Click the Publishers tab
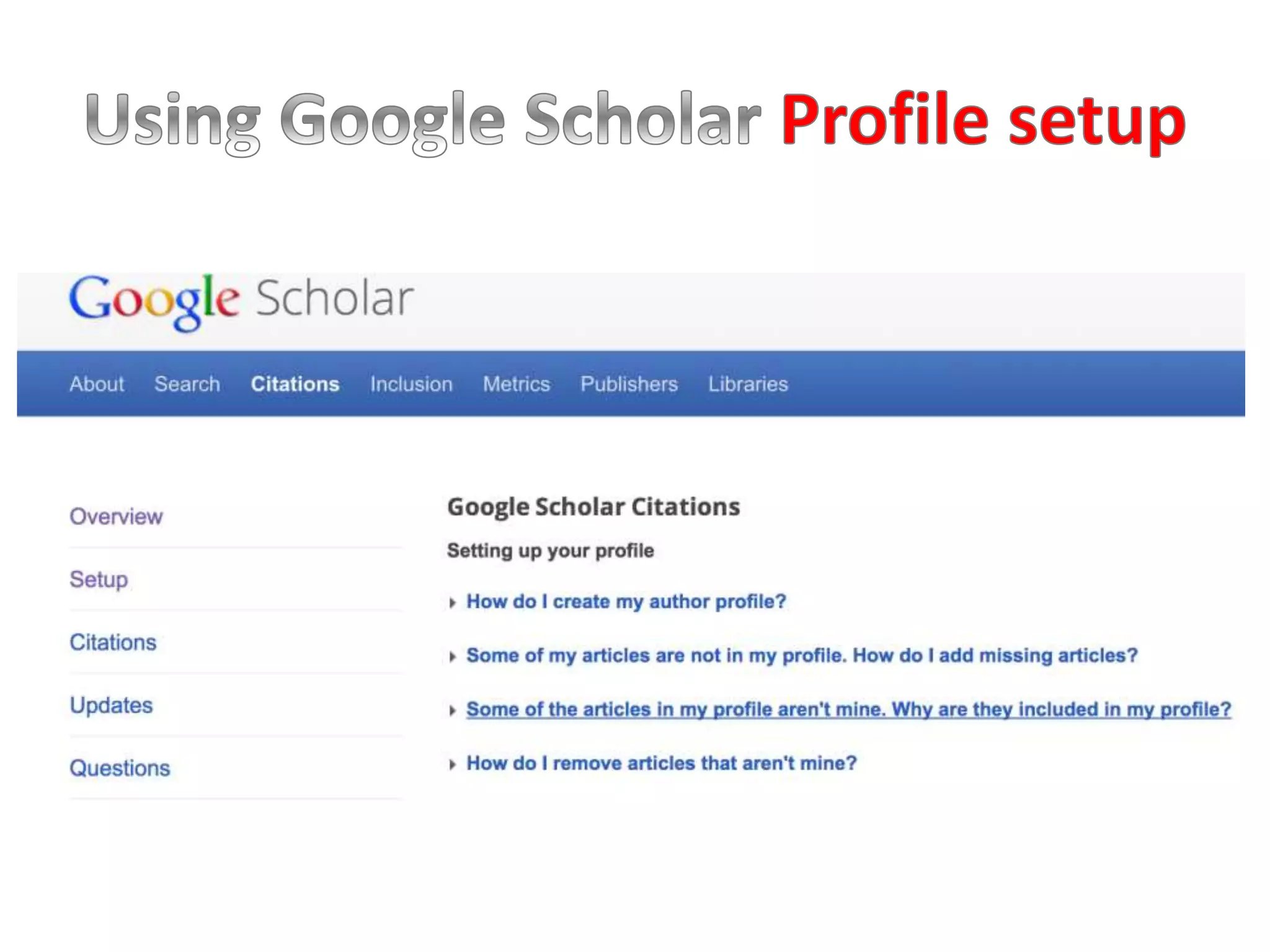Image resolution: width=1270 pixels, height=952 pixels. pyautogui.click(x=629, y=384)
